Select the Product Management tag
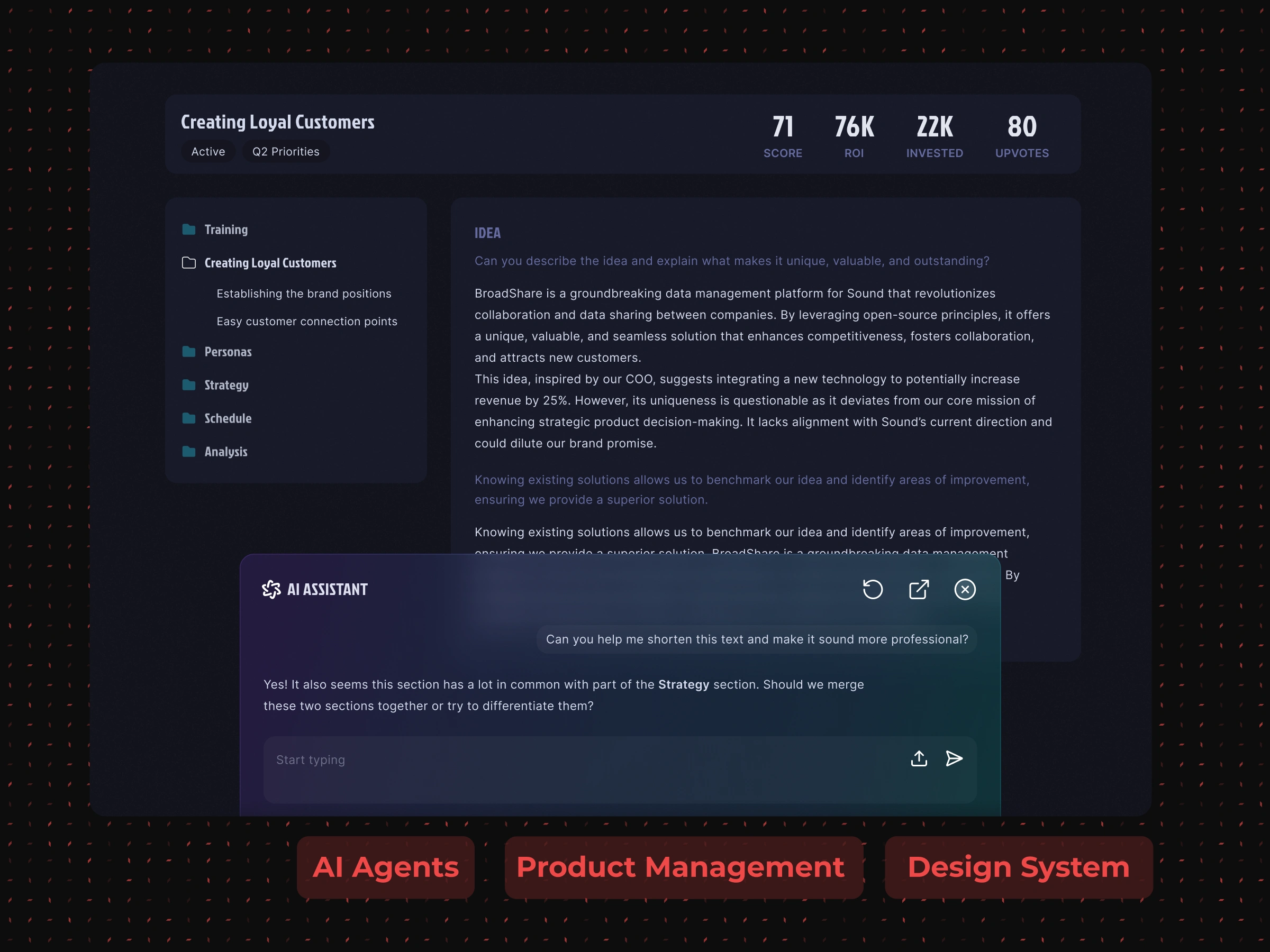The image size is (1270, 952). point(684,867)
